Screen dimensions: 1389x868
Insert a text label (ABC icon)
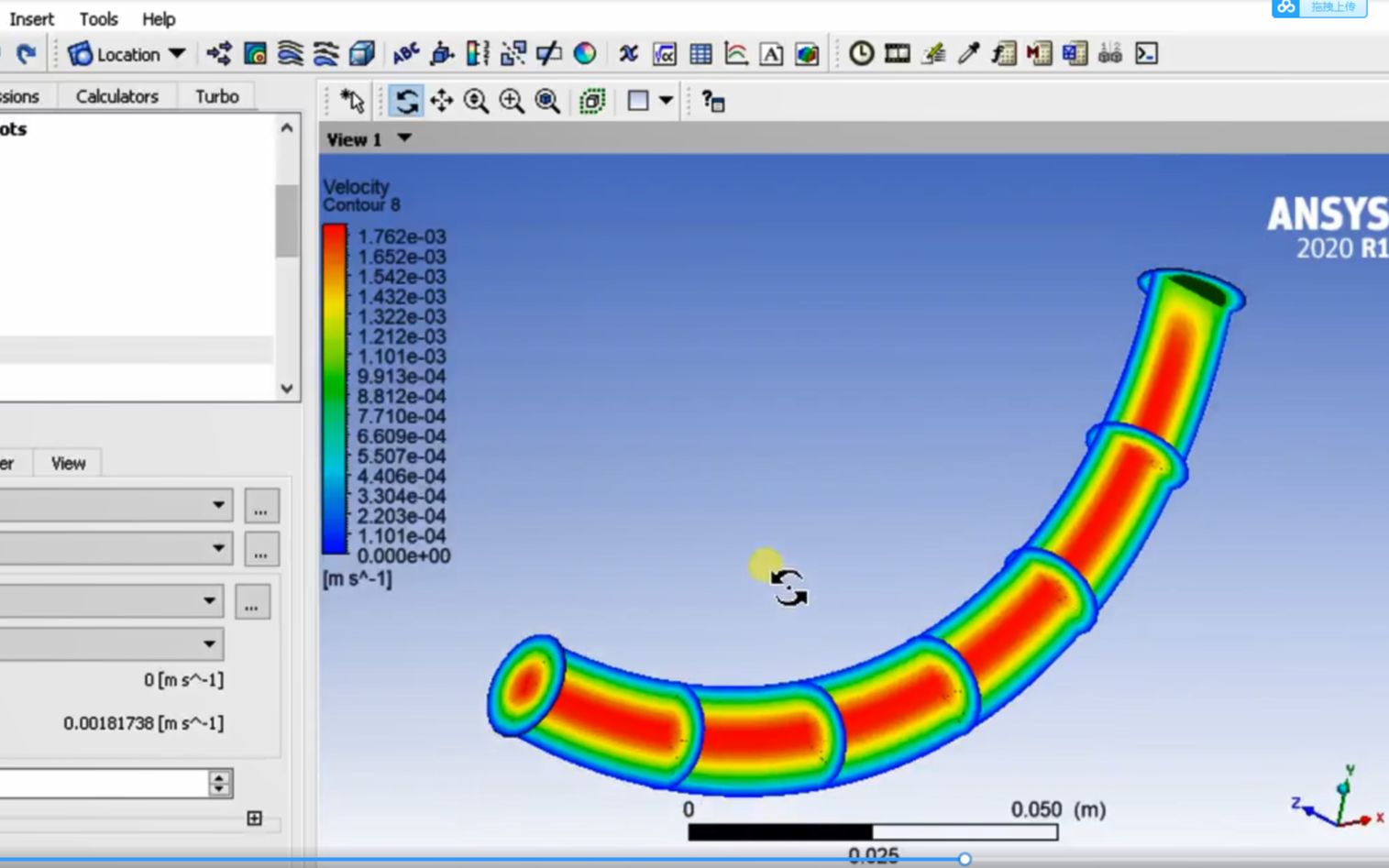(405, 54)
